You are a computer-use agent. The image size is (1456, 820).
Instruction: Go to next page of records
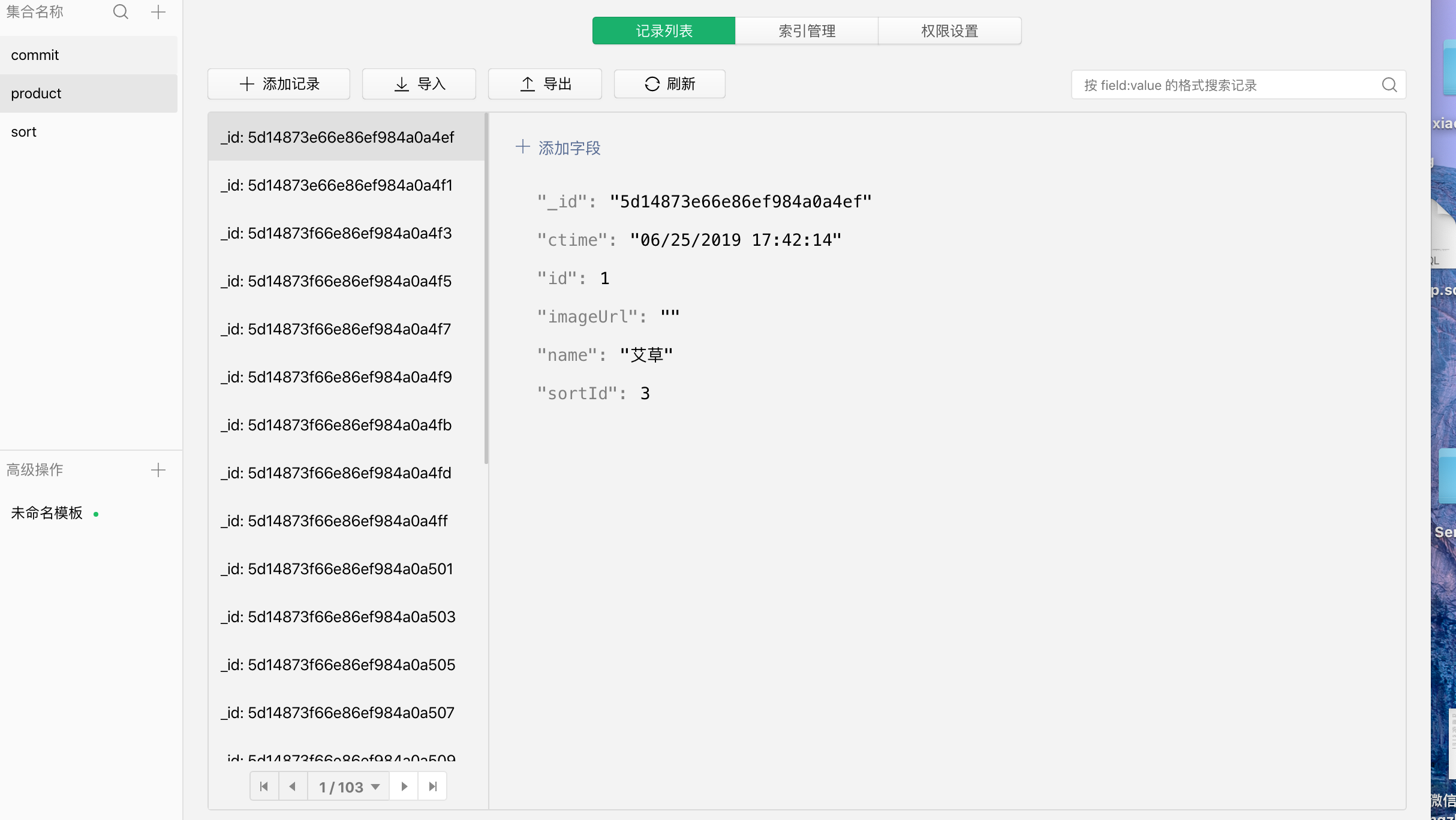coord(404,786)
